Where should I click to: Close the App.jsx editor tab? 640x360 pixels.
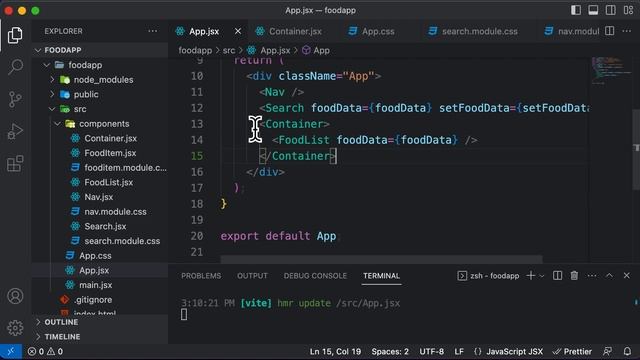pos(238,31)
